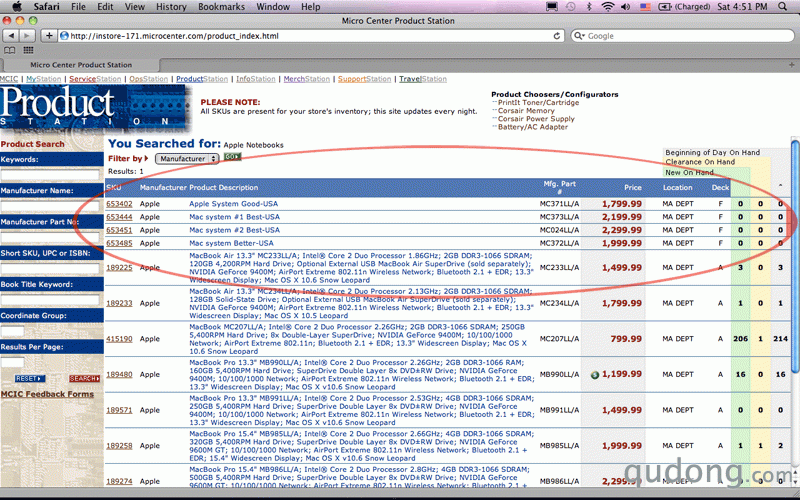
Task: Click menu bar clock Sat 4:51 PM
Action: click(742, 7)
